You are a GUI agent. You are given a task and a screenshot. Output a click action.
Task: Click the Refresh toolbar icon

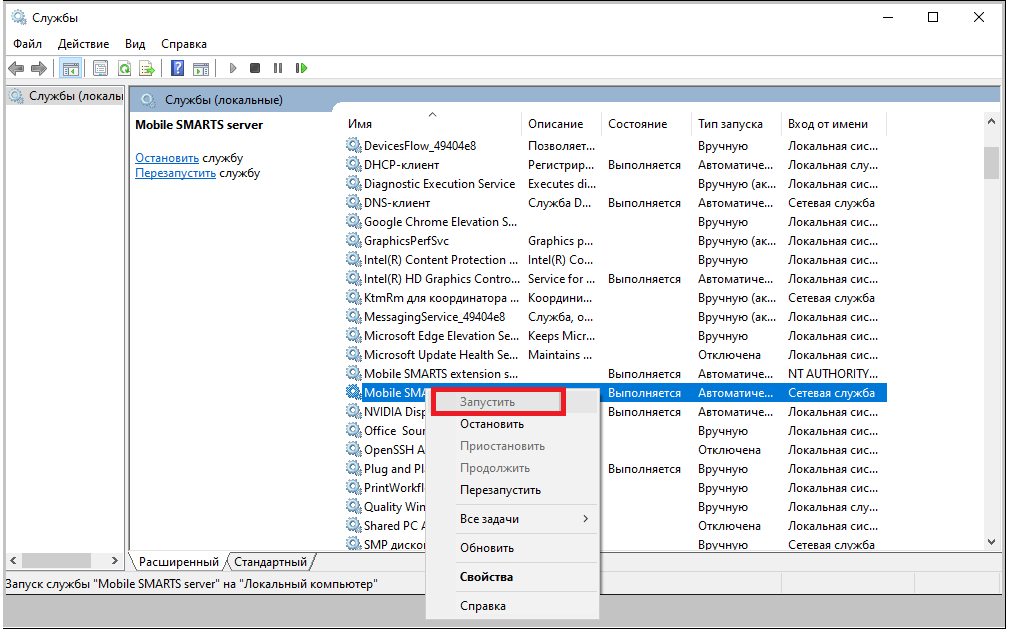click(x=124, y=68)
